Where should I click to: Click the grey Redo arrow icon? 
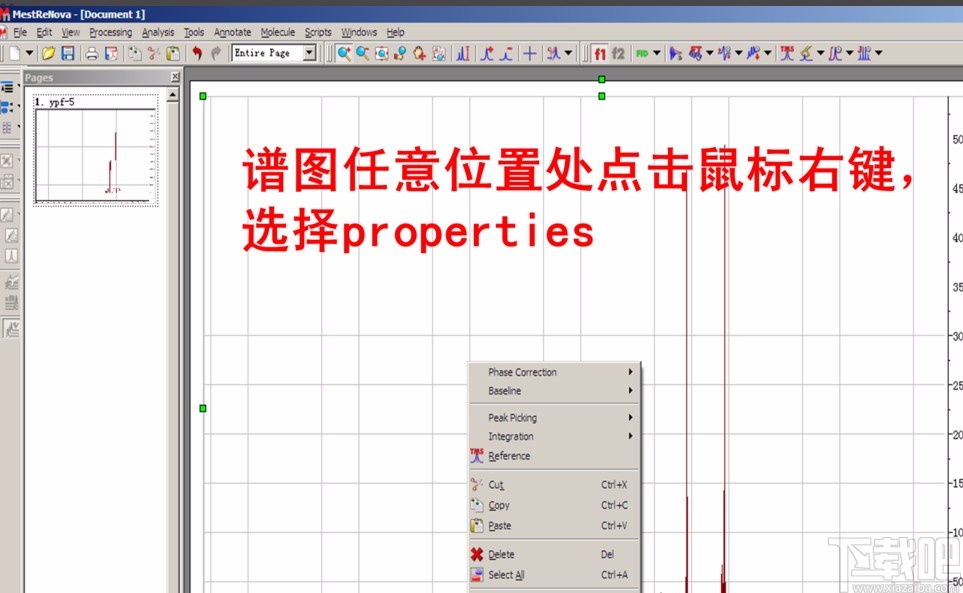pyautogui.click(x=216, y=53)
